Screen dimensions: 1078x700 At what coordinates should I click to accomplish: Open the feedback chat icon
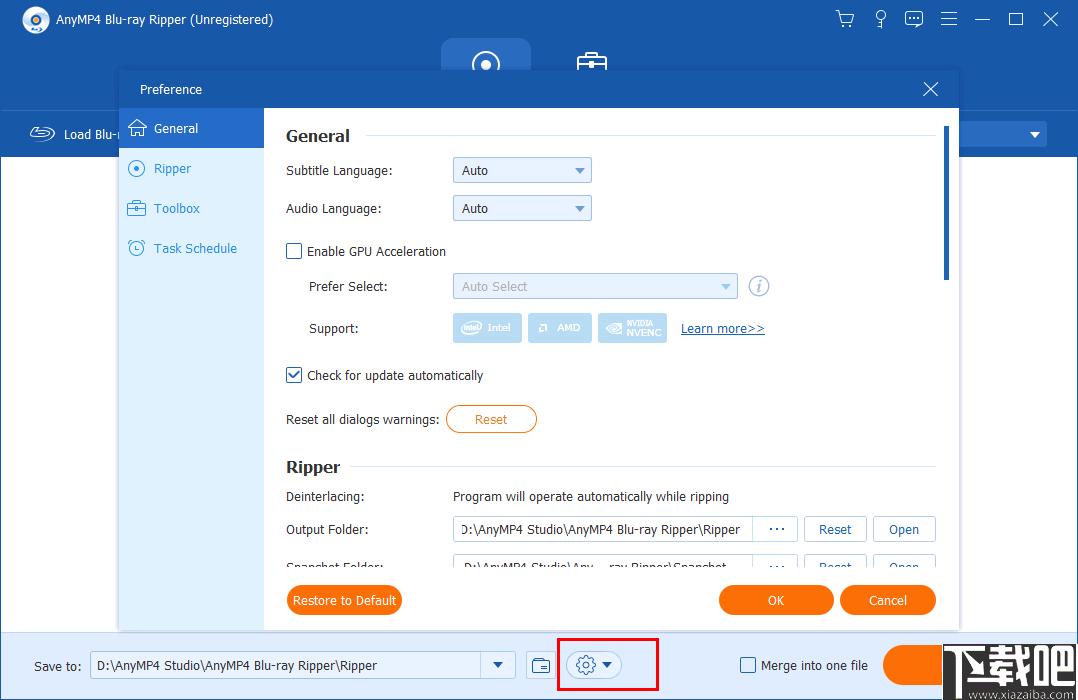click(914, 19)
